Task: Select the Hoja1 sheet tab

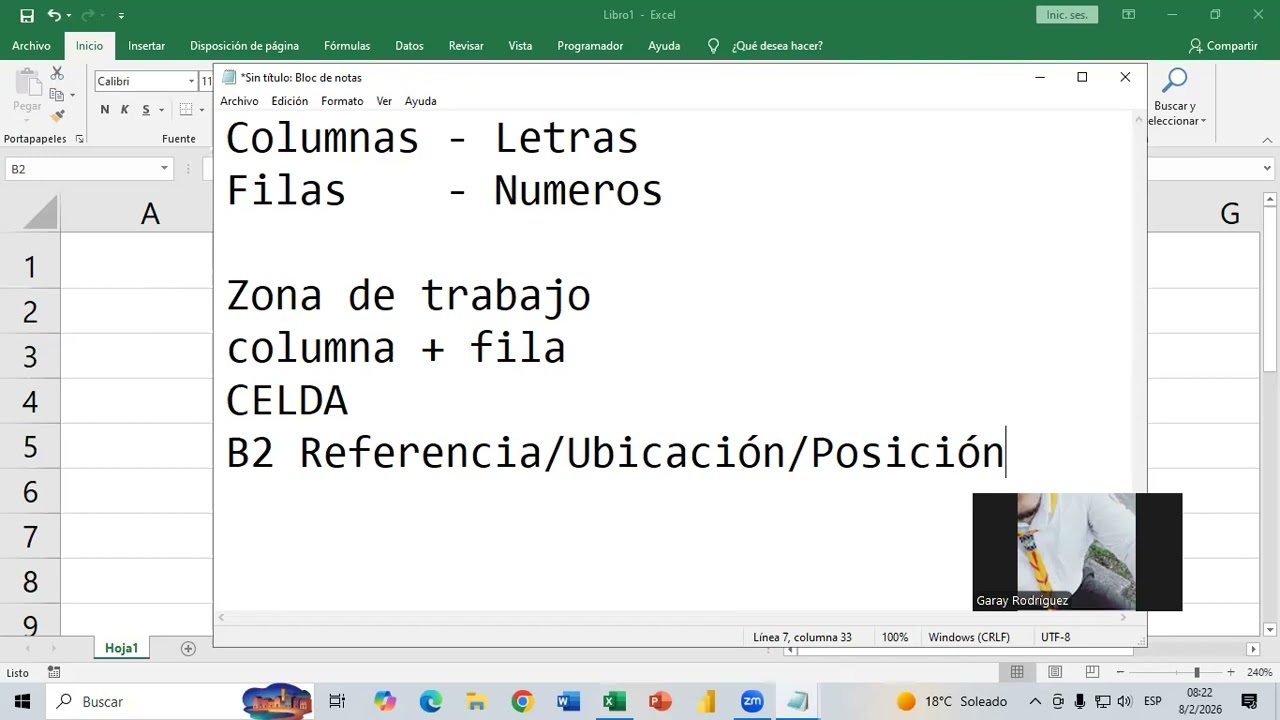Action: (x=121, y=648)
